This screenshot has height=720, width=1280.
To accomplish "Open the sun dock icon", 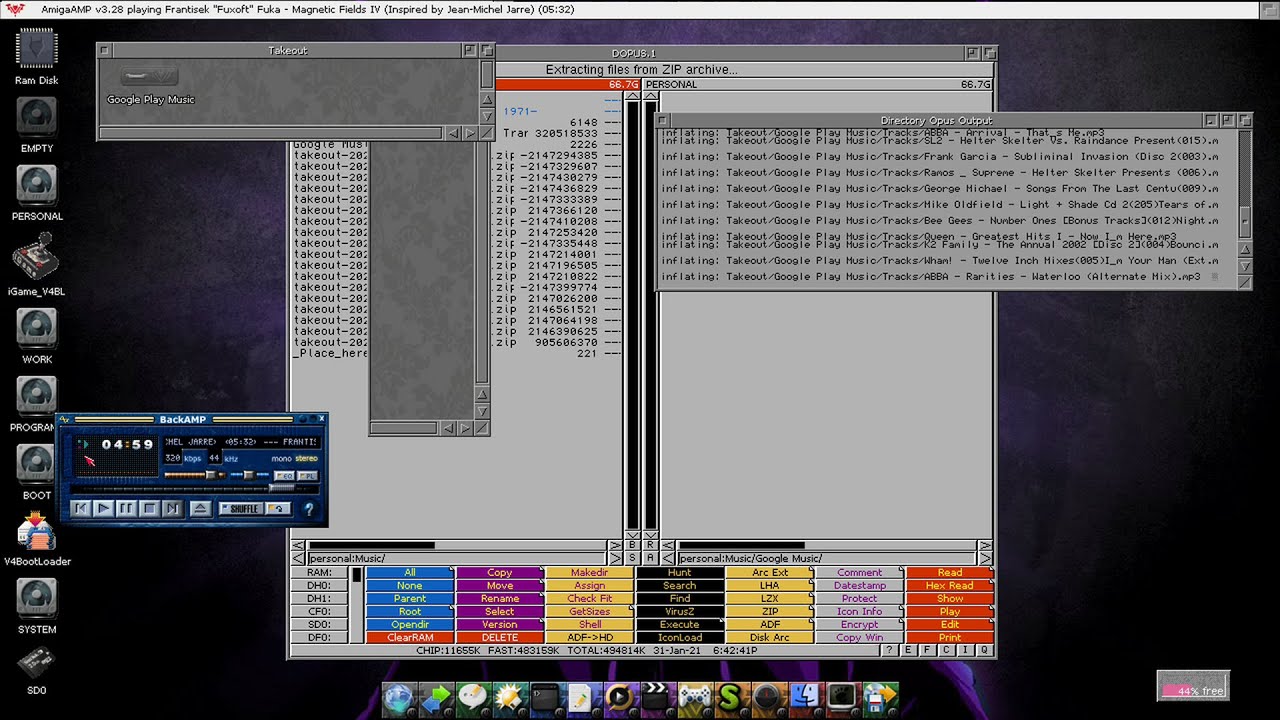I will [510, 698].
